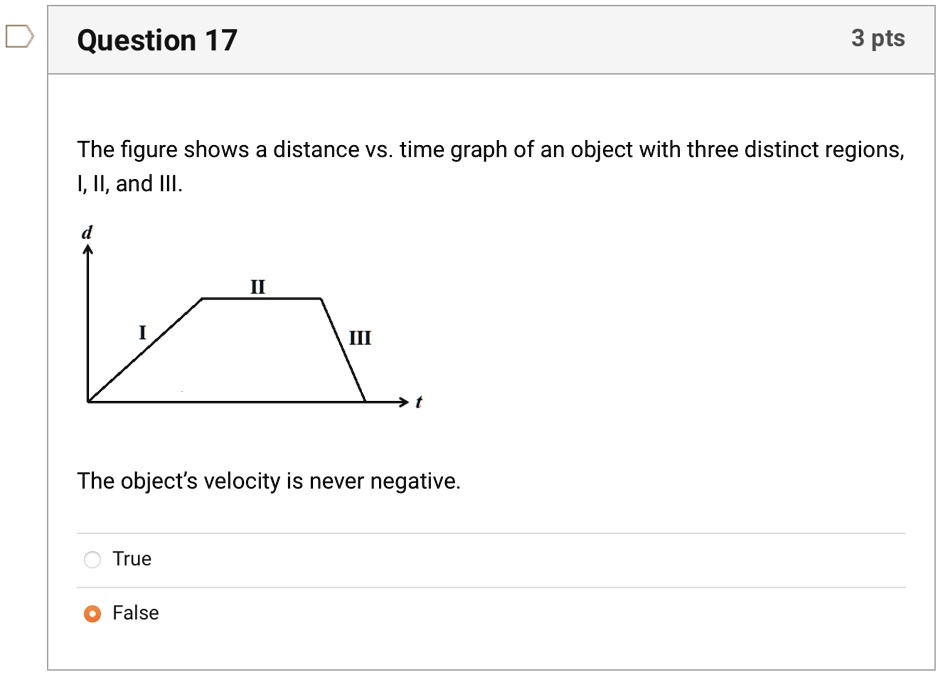Click the sloped line in region III
This screenshot has width=940, height=675.
pos(345,350)
